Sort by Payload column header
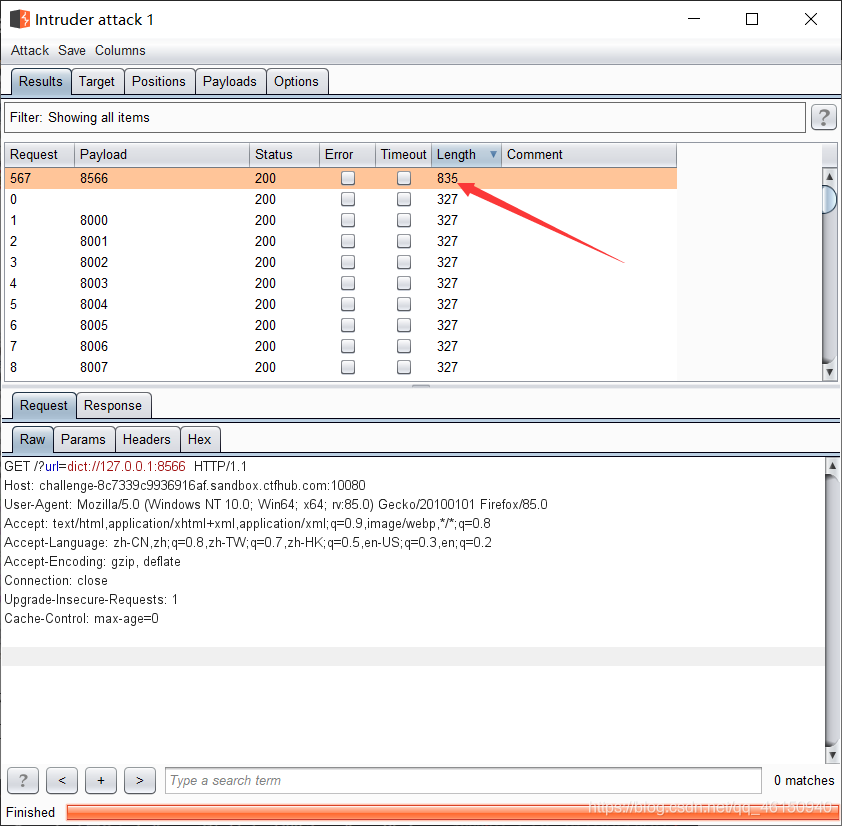Screen dimensions: 842x826 click(x=162, y=155)
